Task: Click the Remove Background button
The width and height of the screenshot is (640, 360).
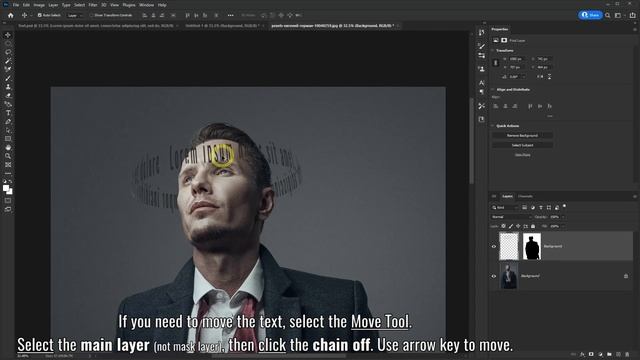Action: pyautogui.click(x=522, y=136)
